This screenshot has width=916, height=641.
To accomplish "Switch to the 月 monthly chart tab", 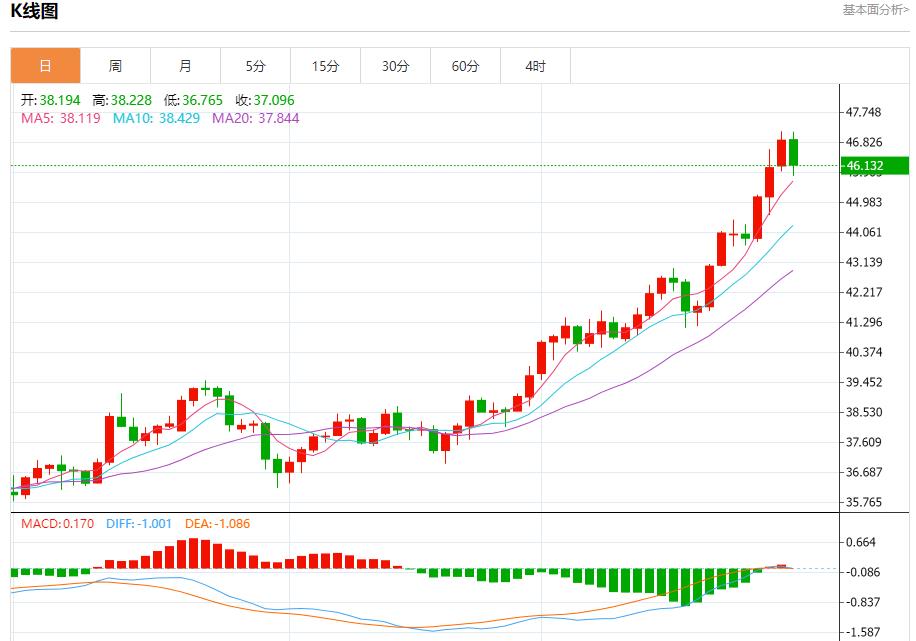I will (185, 65).
